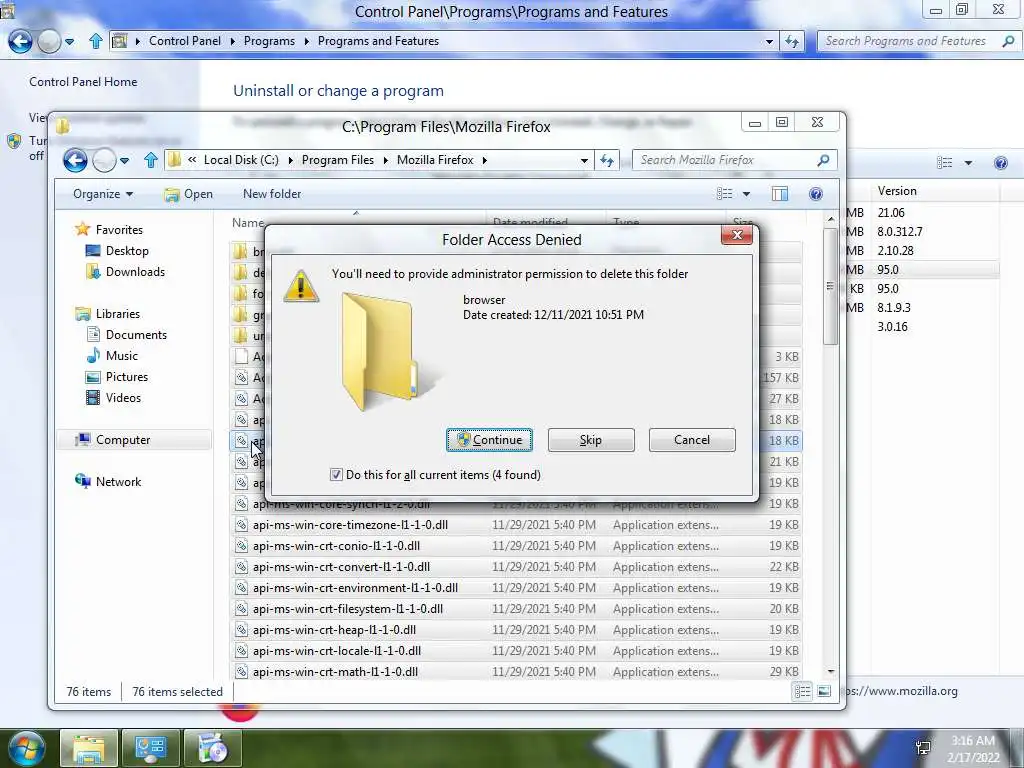Viewport: 1024px width, 768px height.
Task: Open the Organize menu
Action: click(x=103, y=194)
